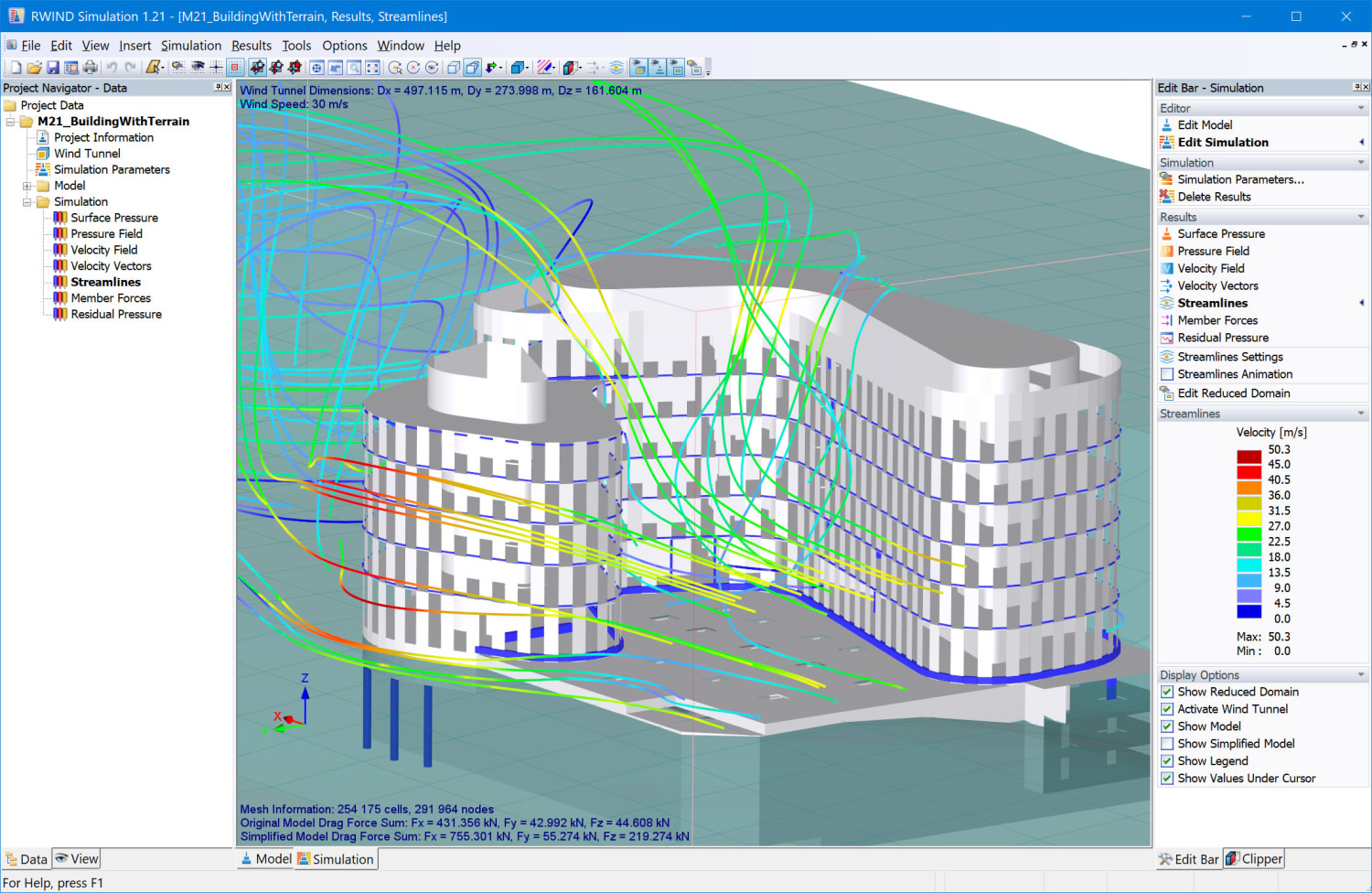The image size is (1372, 893).
Task: Select Velocity Field in the Results list
Action: pyautogui.click(x=1210, y=268)
